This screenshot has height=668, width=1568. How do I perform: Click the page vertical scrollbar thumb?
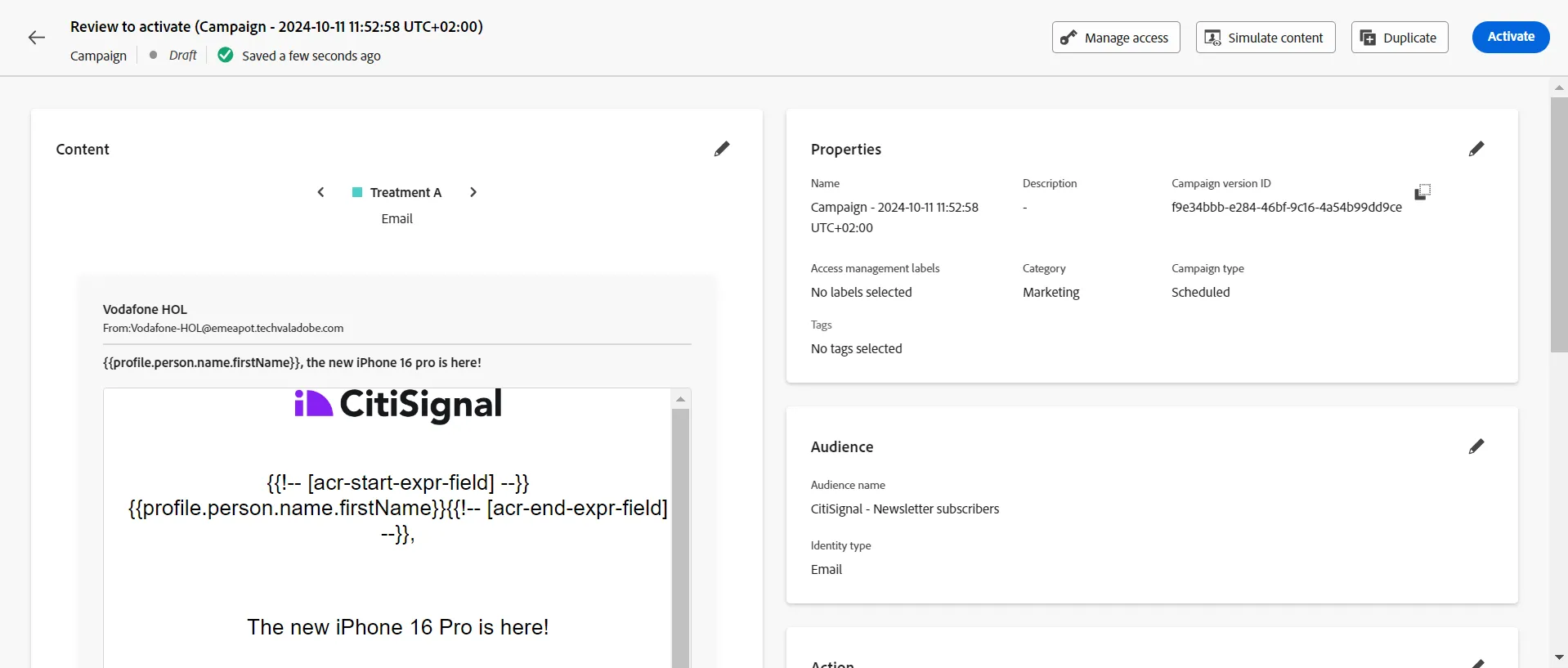[x=1559, y=225]
